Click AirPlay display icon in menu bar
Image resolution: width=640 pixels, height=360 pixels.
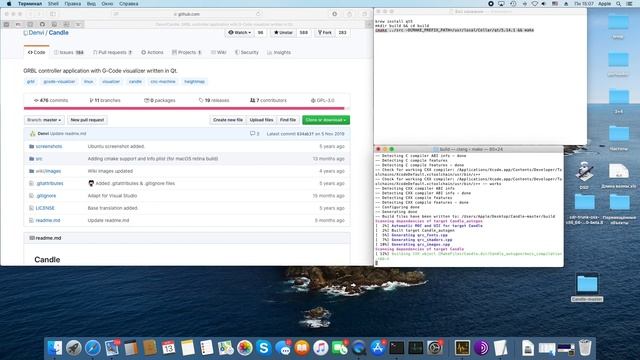501,4
